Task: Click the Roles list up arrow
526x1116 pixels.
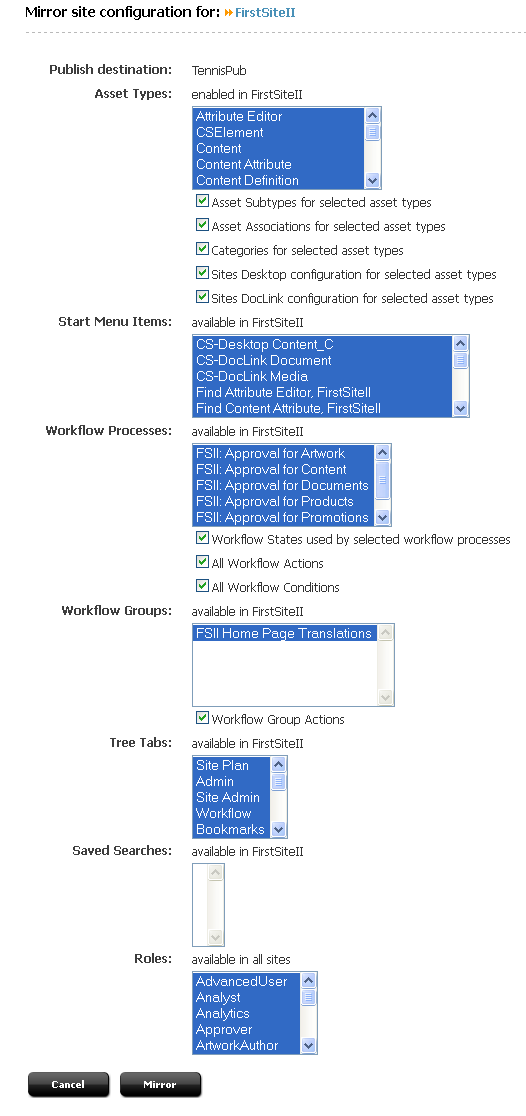Action: (x=308, y=980)
